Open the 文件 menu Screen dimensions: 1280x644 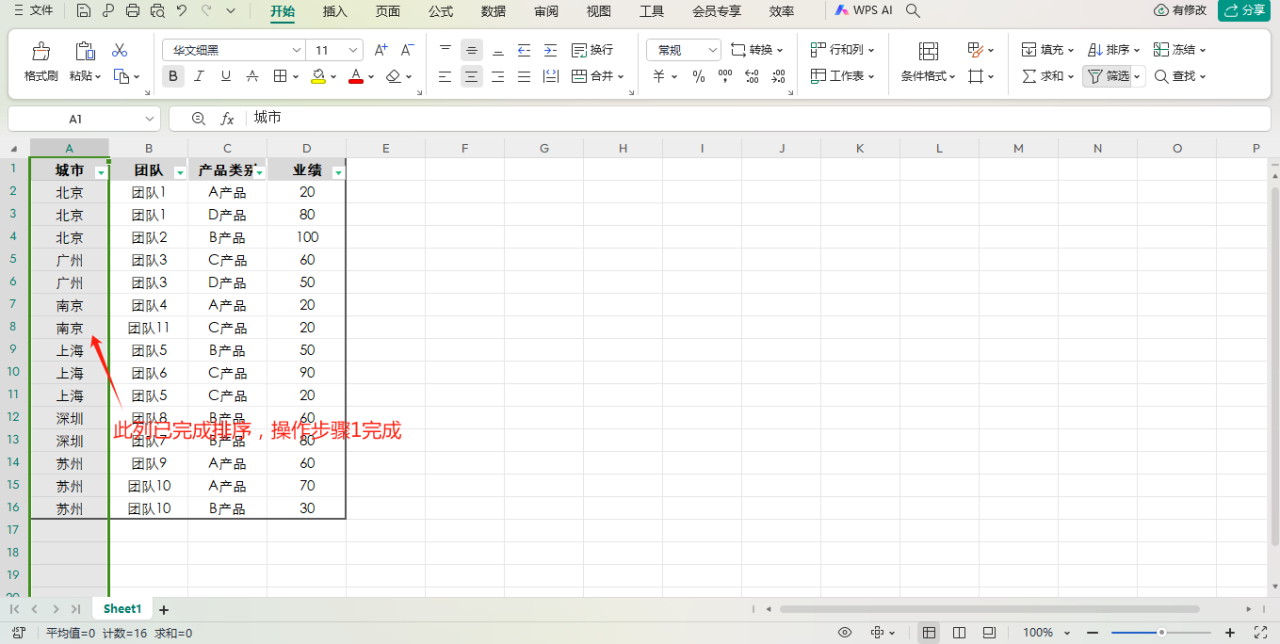[x=33, y=11]
